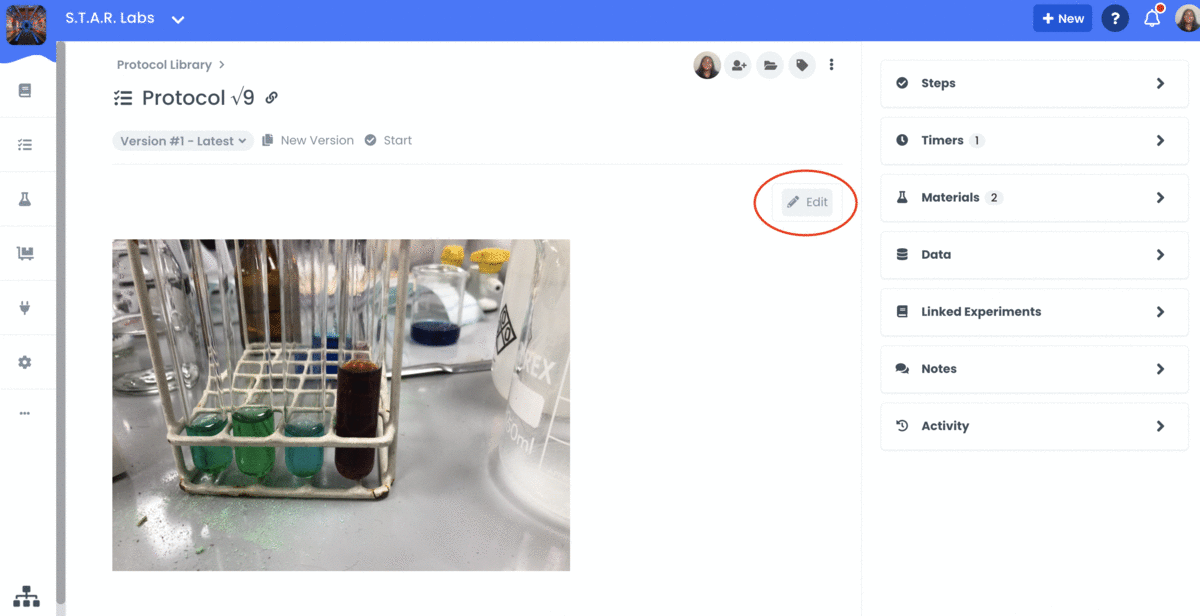This screenshot has height=616, width=1200.
Task: Expand the Materials panel
Action: click(x=1034, y=197)
